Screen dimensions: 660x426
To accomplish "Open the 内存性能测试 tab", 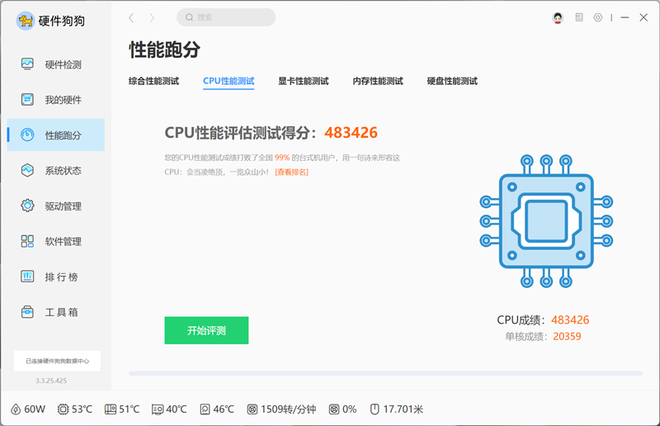I will coord(377,81).
